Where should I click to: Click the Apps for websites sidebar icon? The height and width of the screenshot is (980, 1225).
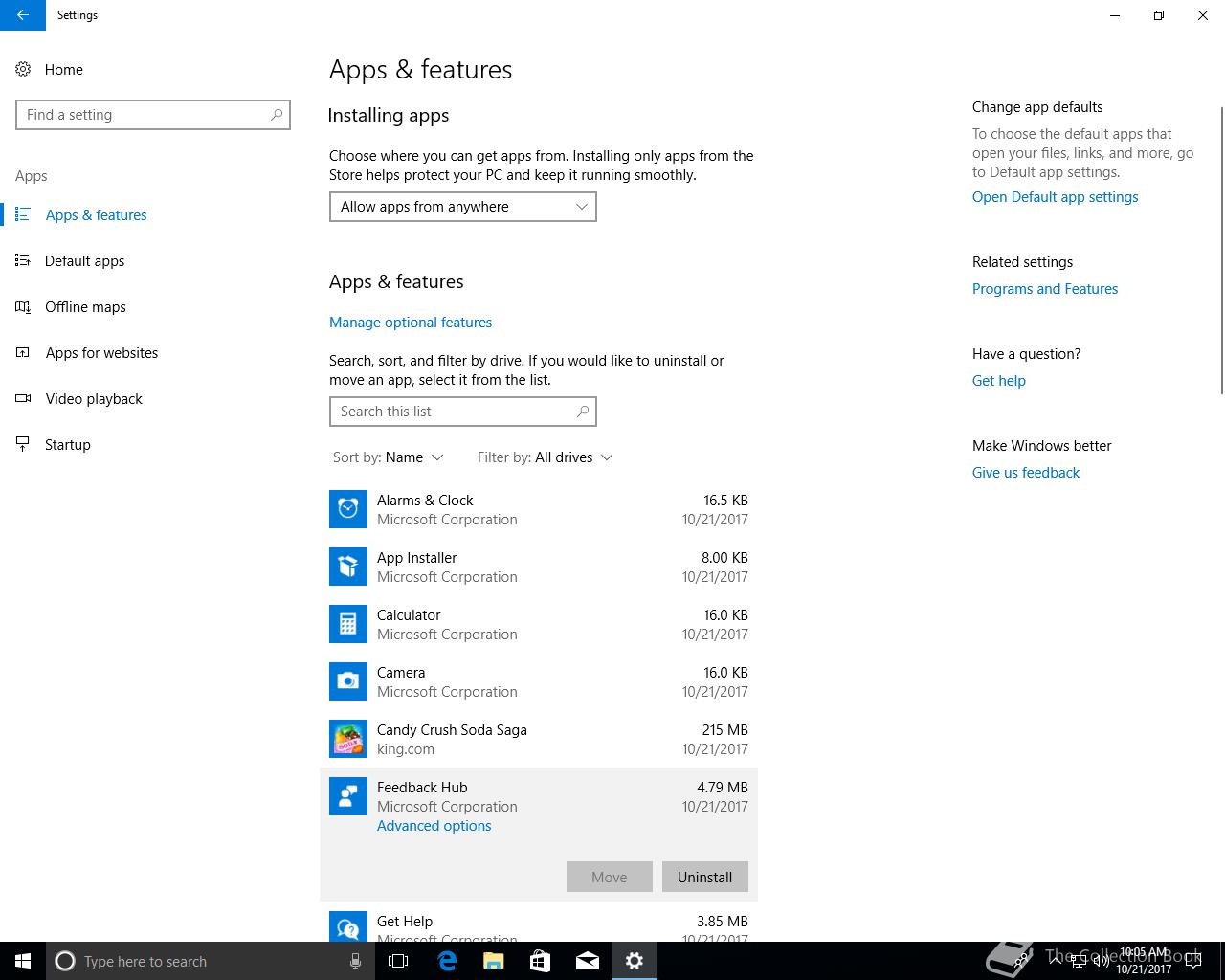(x=23, y=352)
